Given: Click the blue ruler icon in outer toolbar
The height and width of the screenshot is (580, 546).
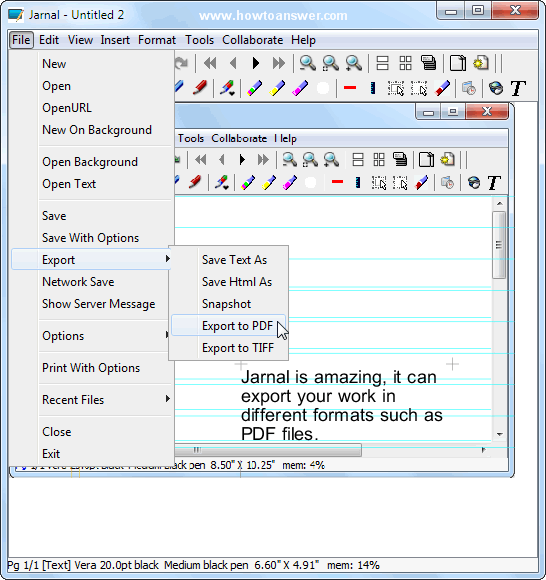Looking at the screenshot, I should [x=373, y=88].
